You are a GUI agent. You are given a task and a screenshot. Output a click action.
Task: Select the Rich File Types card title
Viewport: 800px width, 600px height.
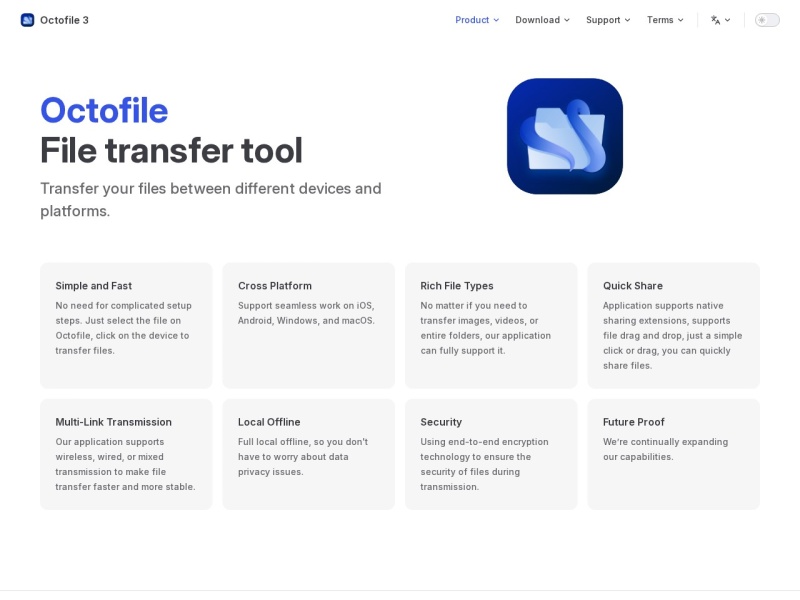(x=457, y=286)
